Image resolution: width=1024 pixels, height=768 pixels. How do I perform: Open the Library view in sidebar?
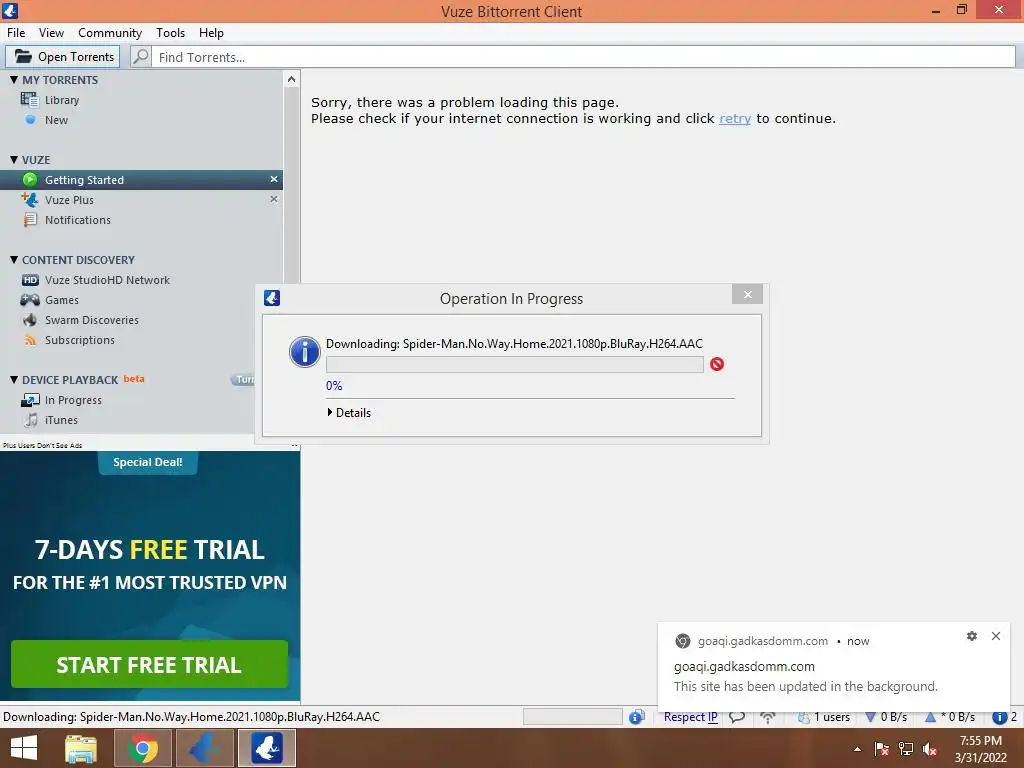[62, 100]
